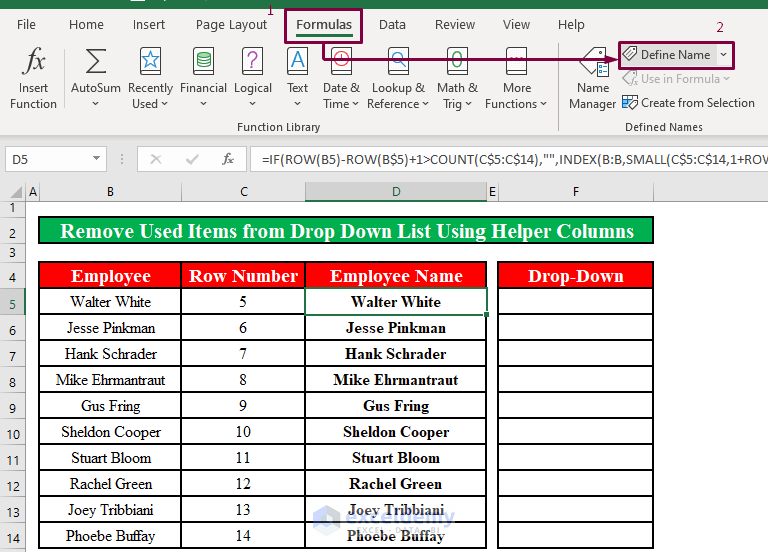Select row 5 header
The width and height of the screenshot is (768, 552).
coord(12,304)
